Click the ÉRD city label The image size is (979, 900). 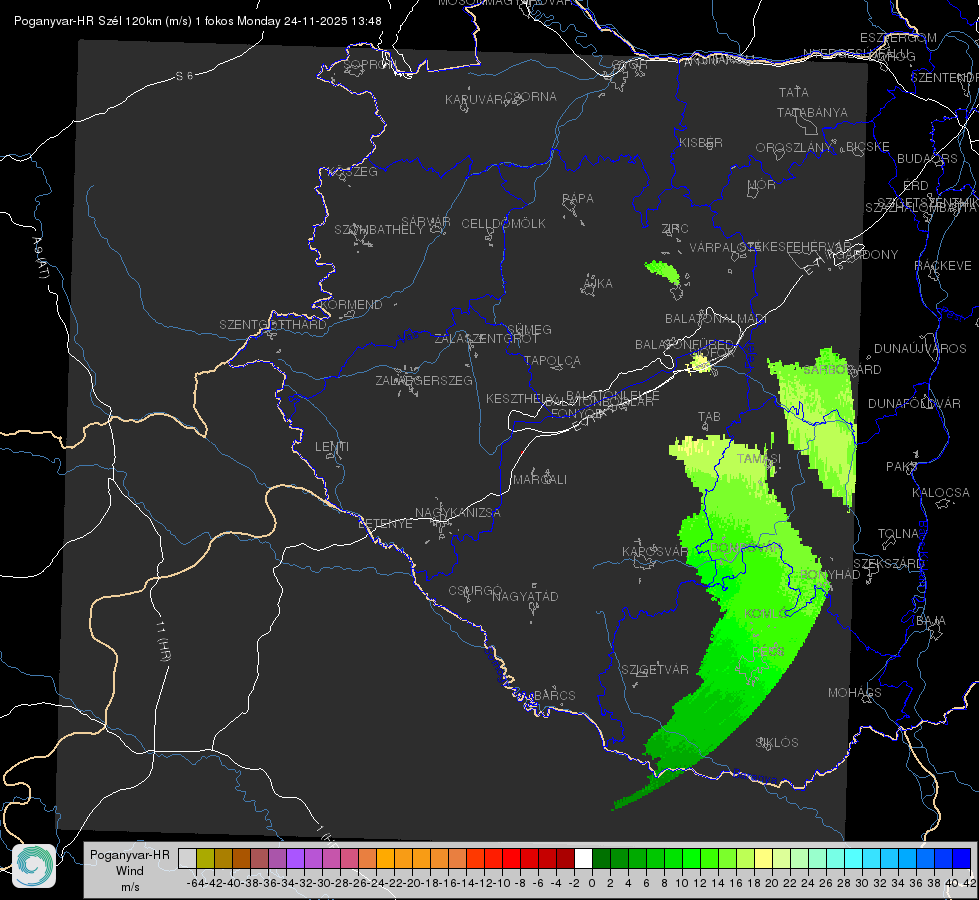[x=916, y=186]
